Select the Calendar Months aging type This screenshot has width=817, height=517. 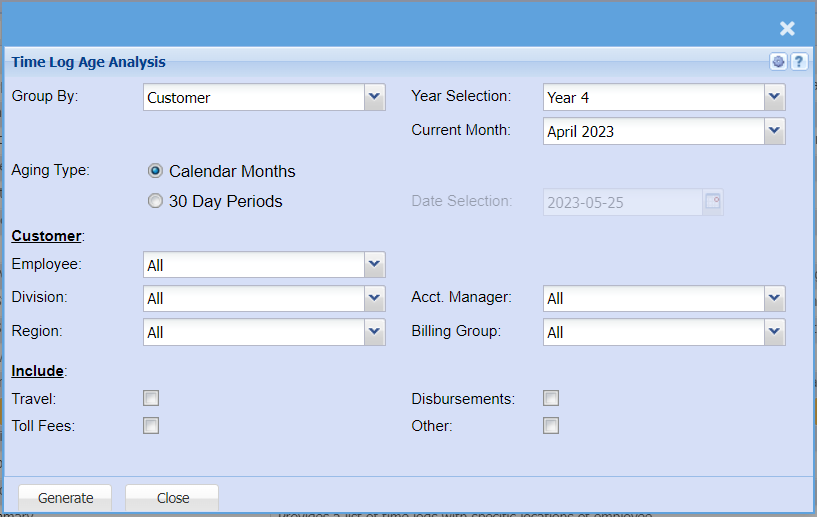coord(155,171)
